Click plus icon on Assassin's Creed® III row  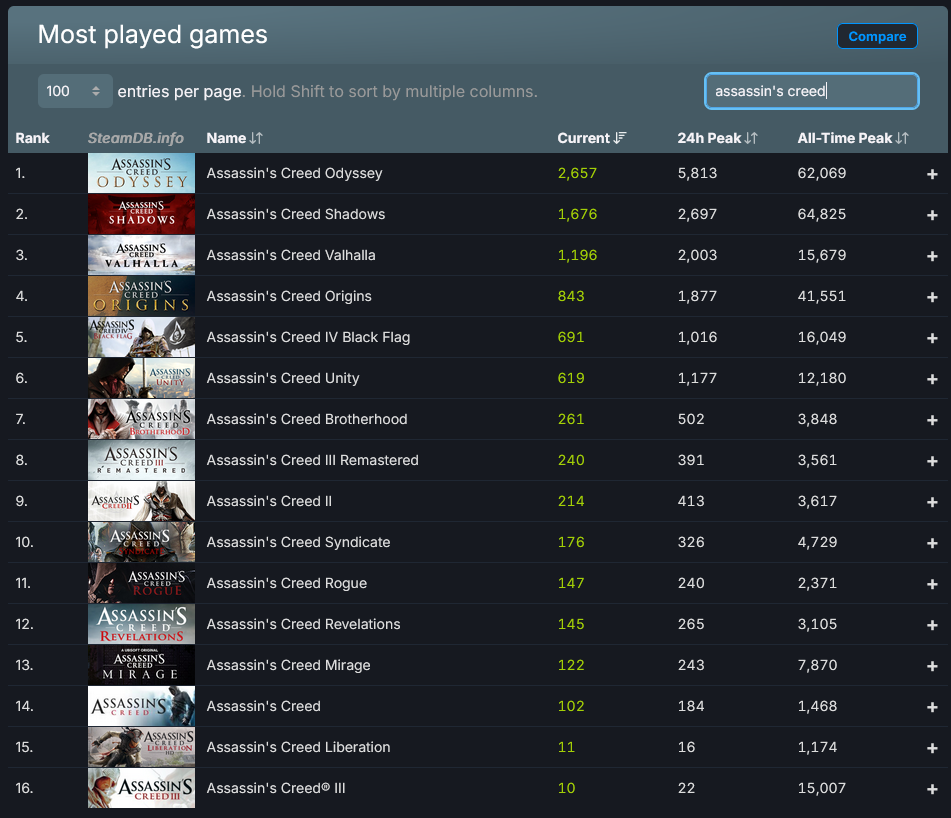pyautogui.click(x=932, y=790)
